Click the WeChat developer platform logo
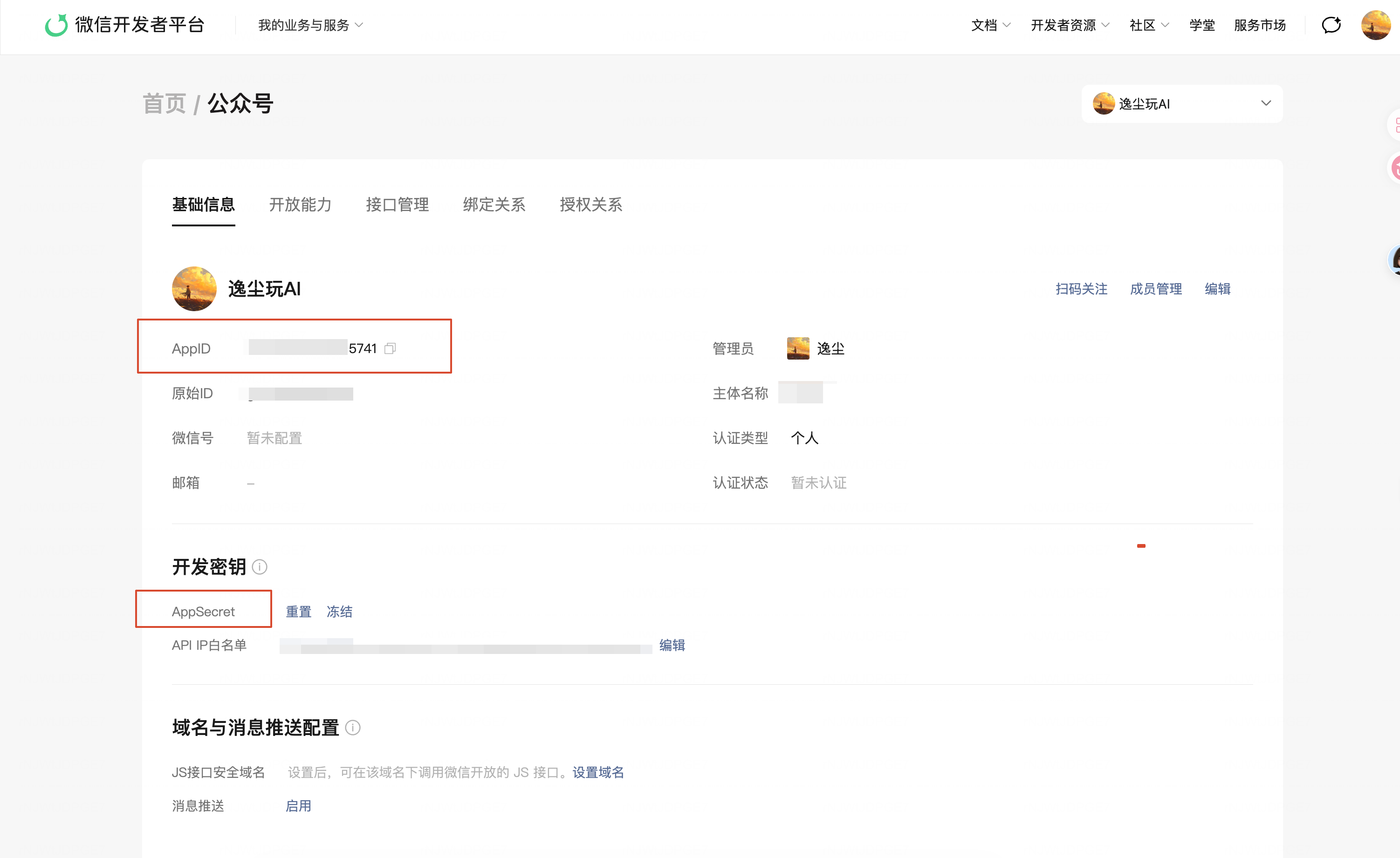The width and height of the screenshot is (1400, 858). [x=125, y=25]
